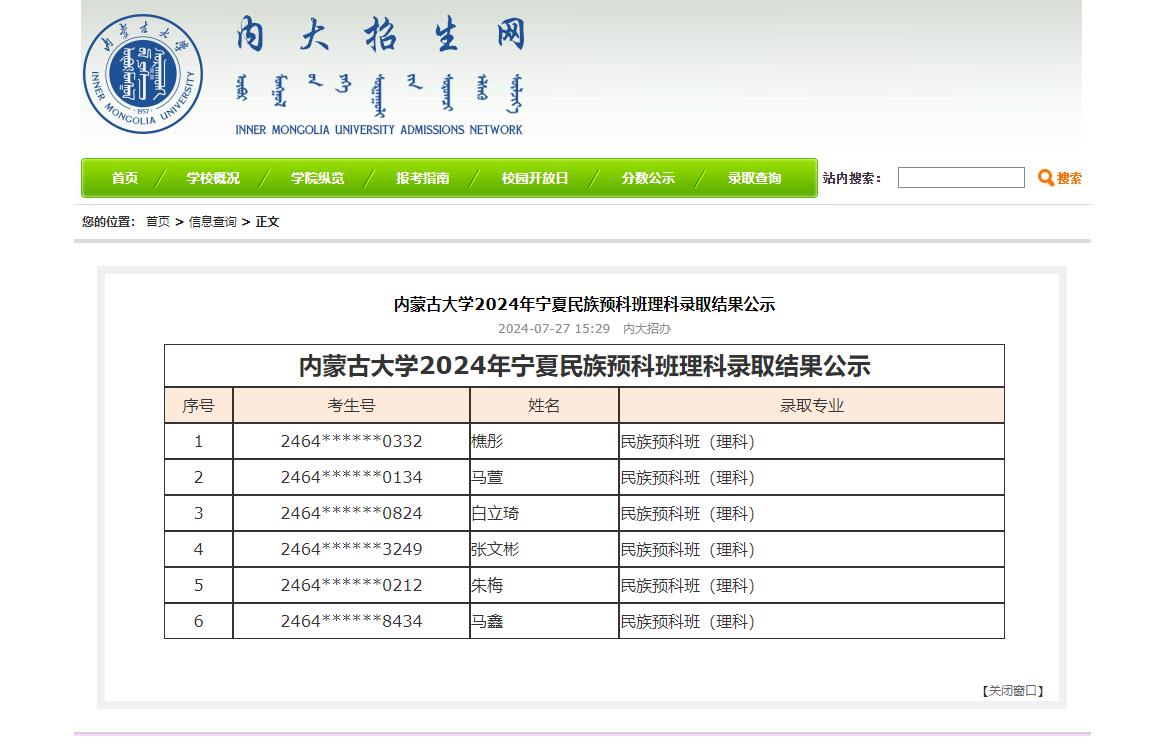Click the major cell in 樵彤's row

point(812,441)
